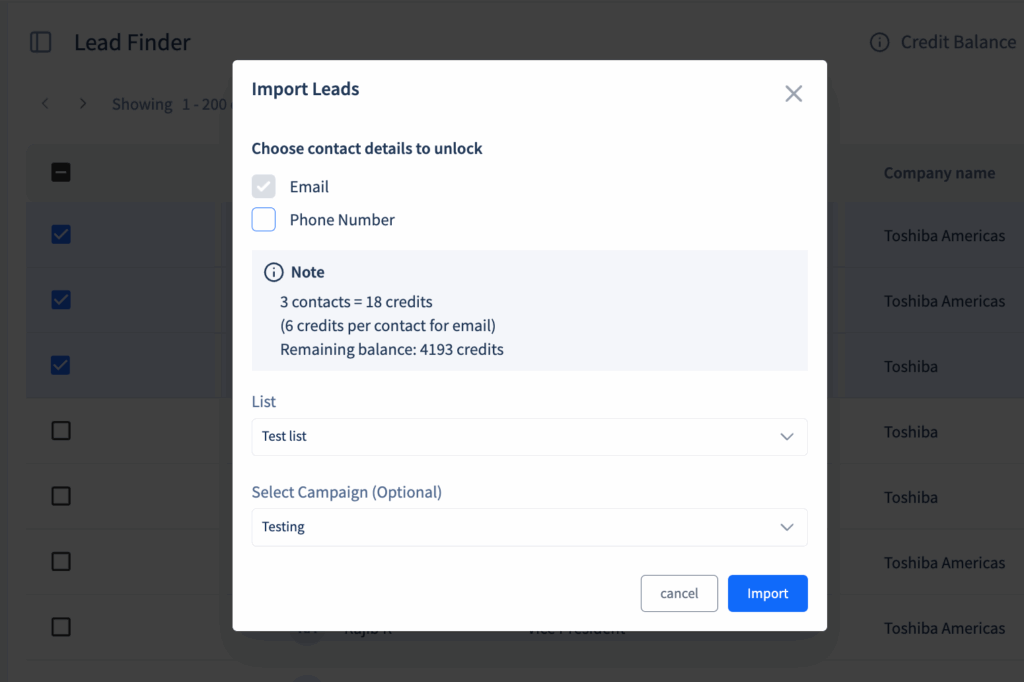Enable the Phone Number checkbox
1024x682 pixels.
(264, 220)
